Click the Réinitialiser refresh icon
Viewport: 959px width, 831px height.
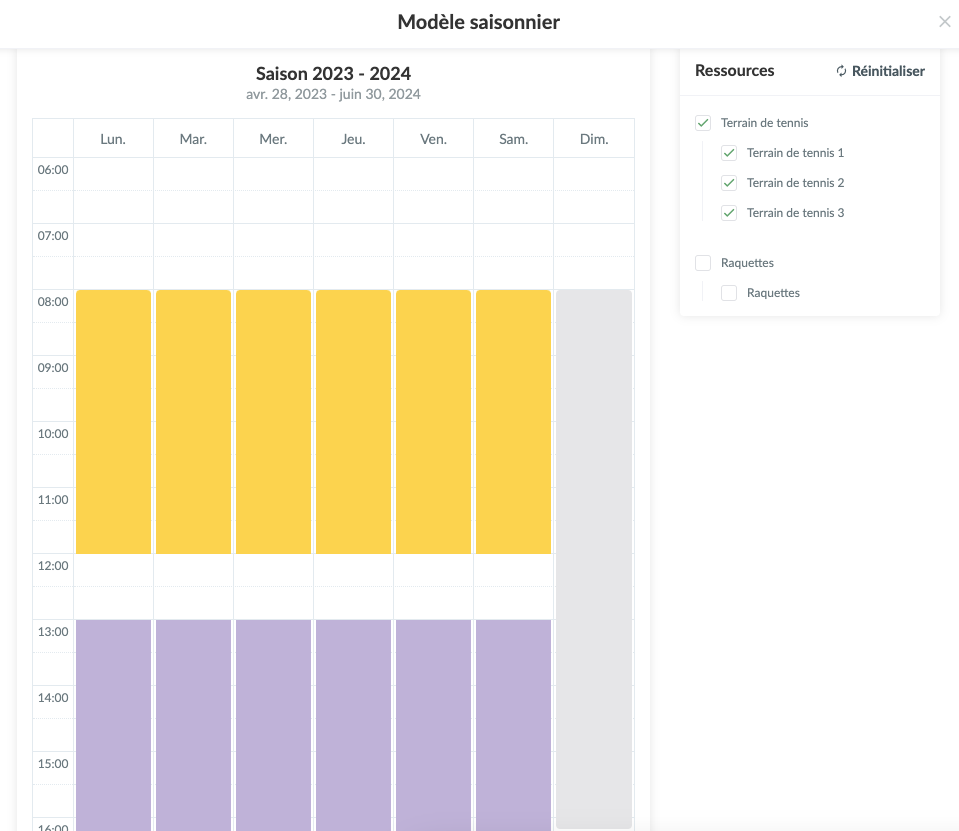[x=842, y=72]
